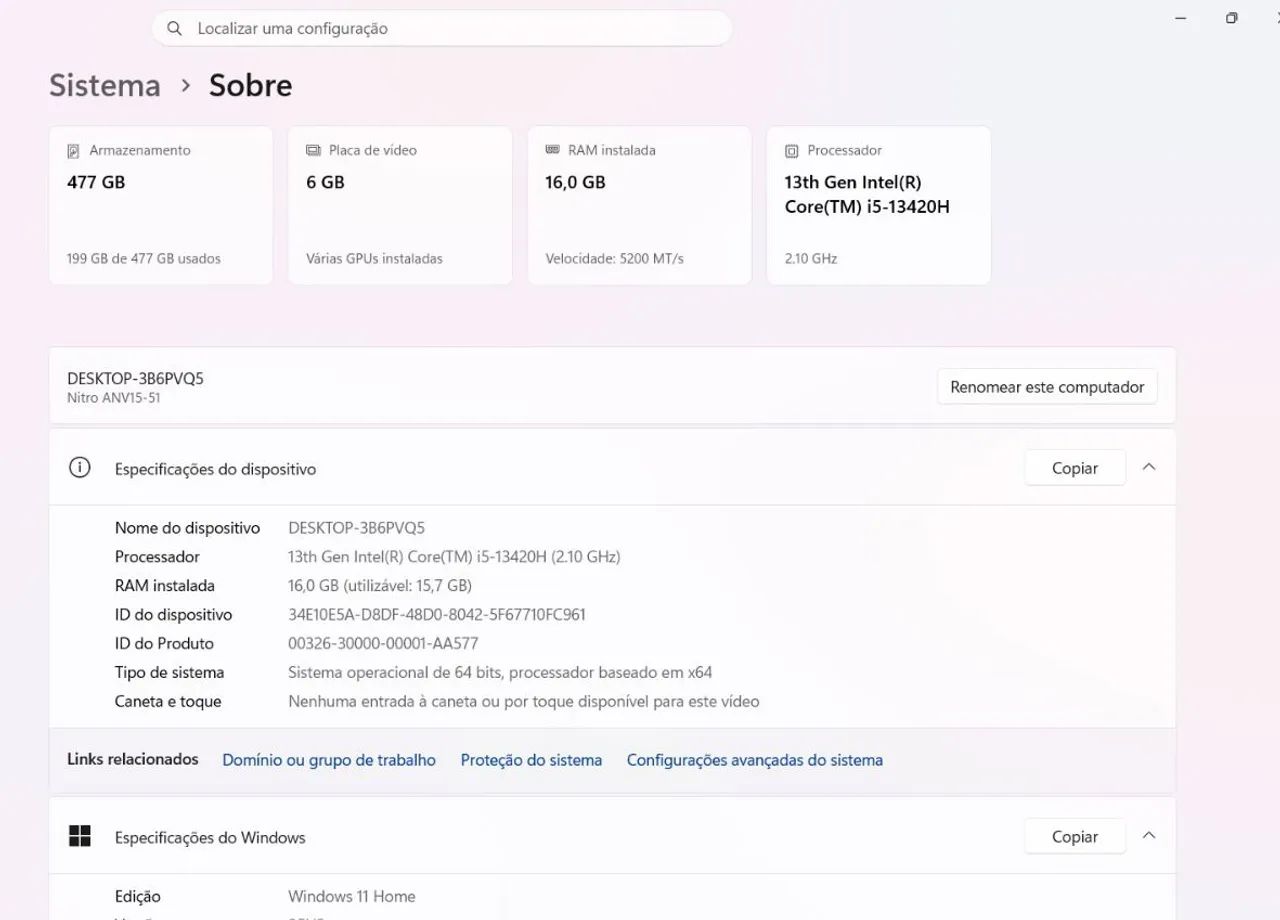1280x920 pixels.
Task: Click the Windows logo beside Especificações do Windows
Action: click(x=80, y=836)
